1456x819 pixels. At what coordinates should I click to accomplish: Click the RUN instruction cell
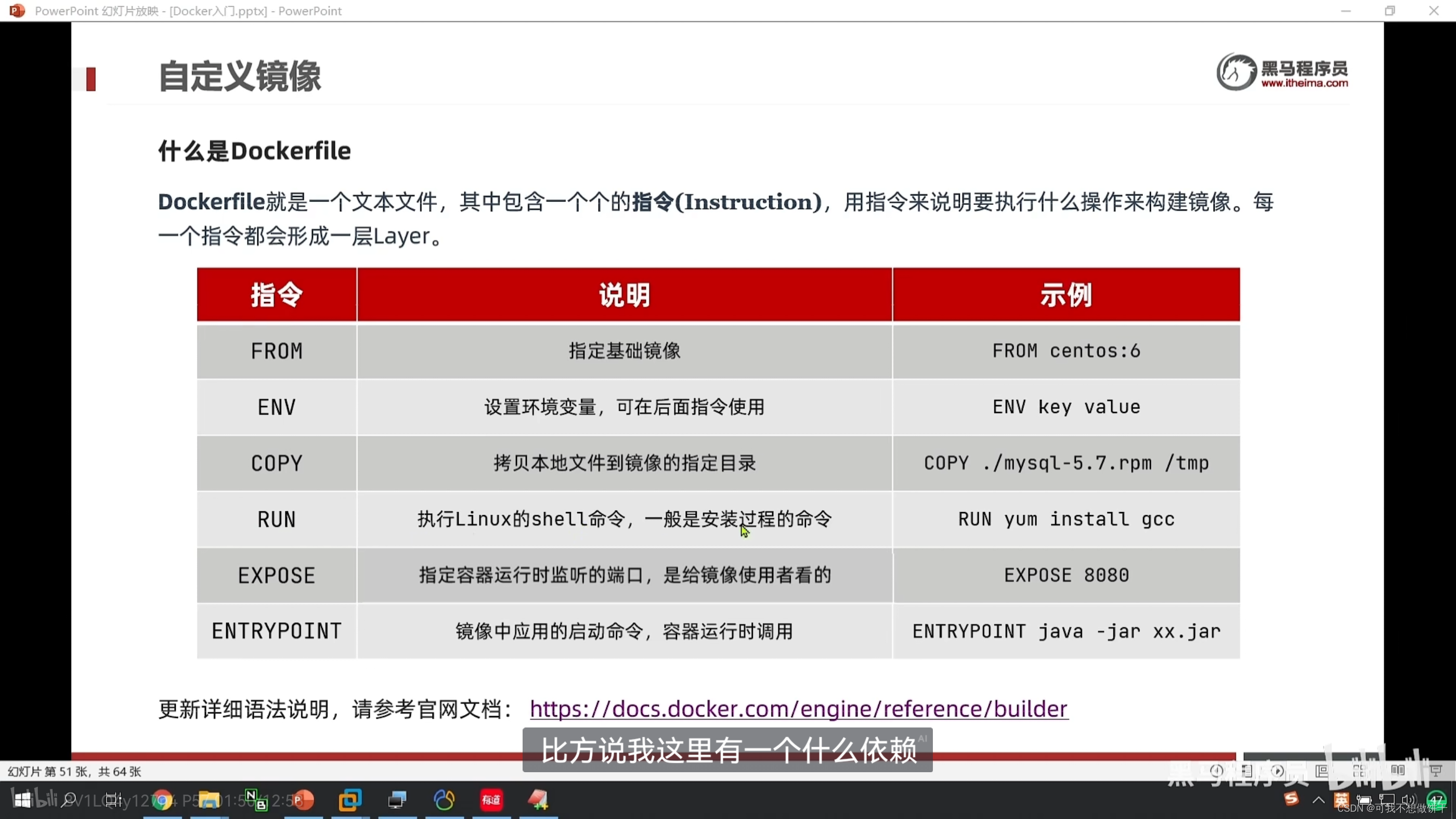[x=277, y=519]
